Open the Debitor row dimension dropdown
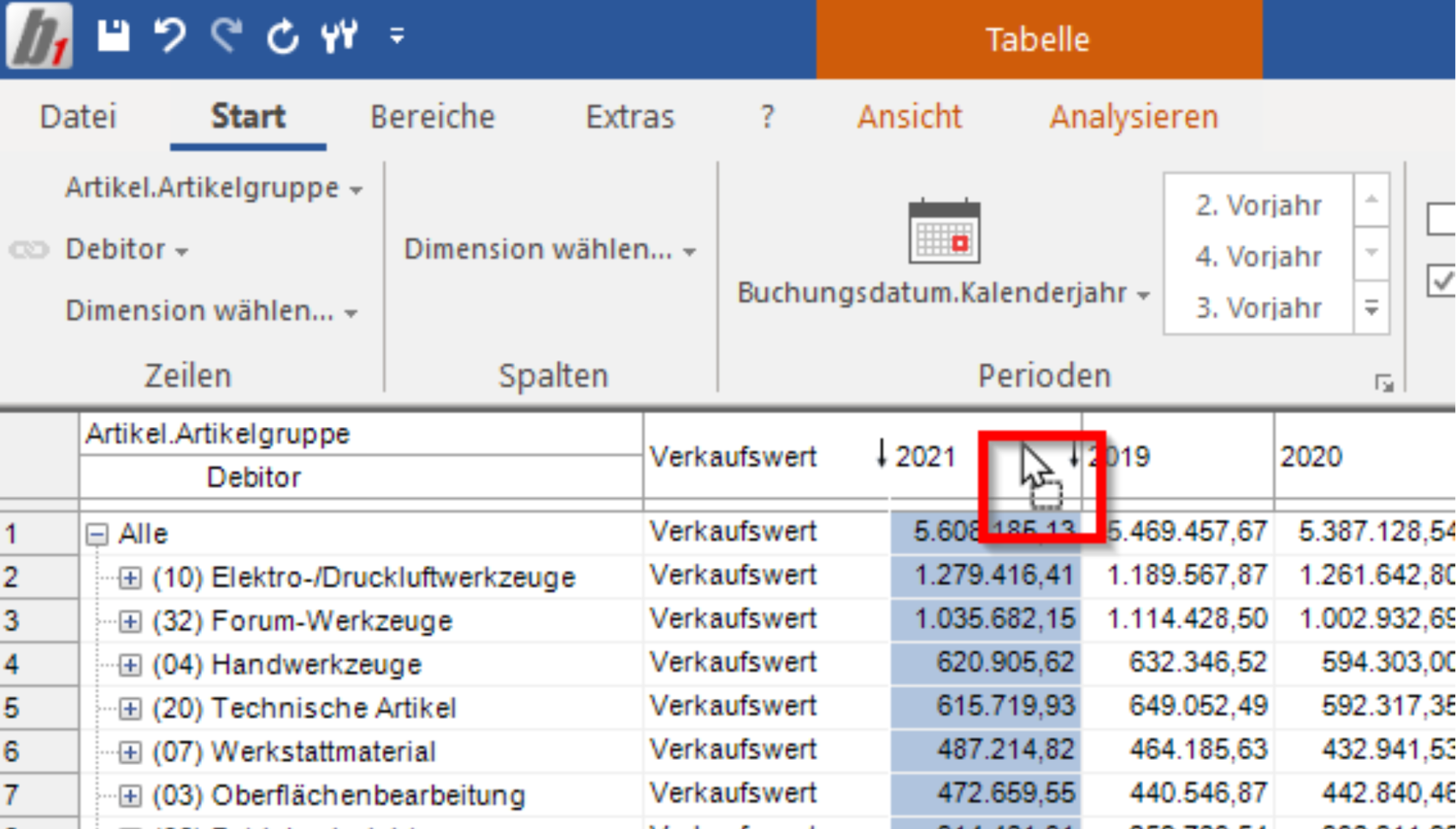 [127, 249]
